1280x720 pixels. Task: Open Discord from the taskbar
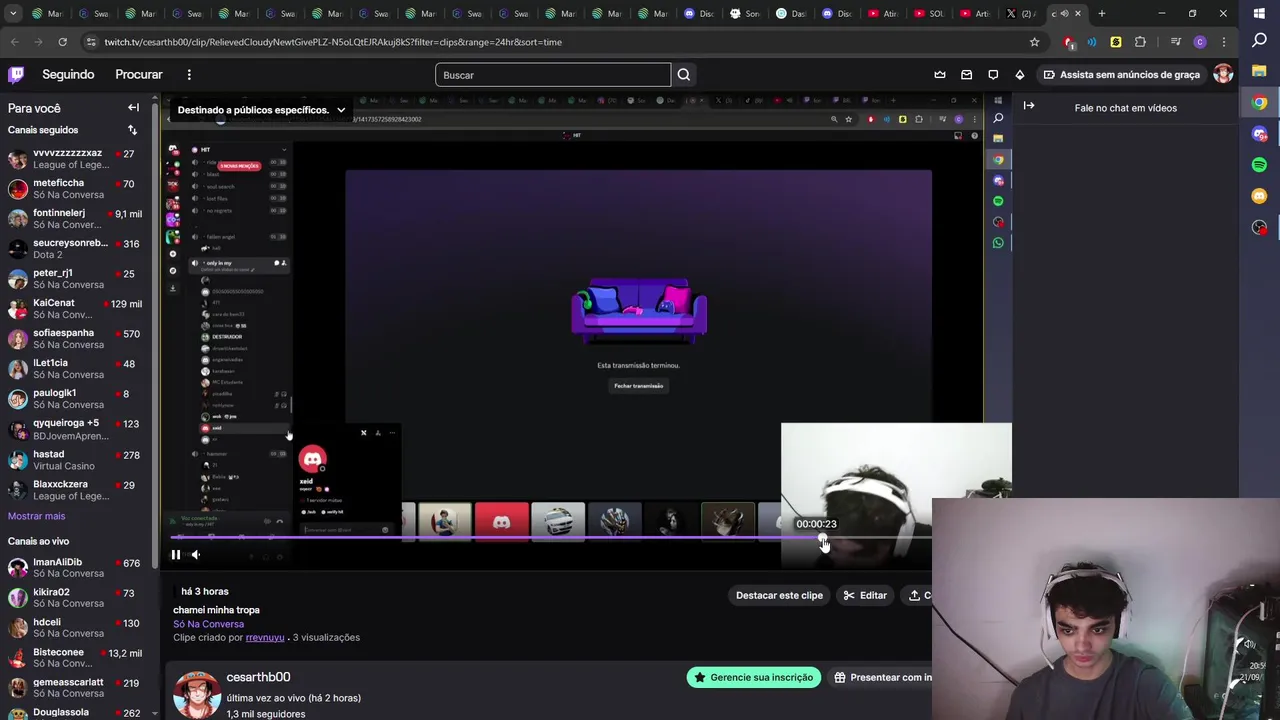(x=1259, y=133)
